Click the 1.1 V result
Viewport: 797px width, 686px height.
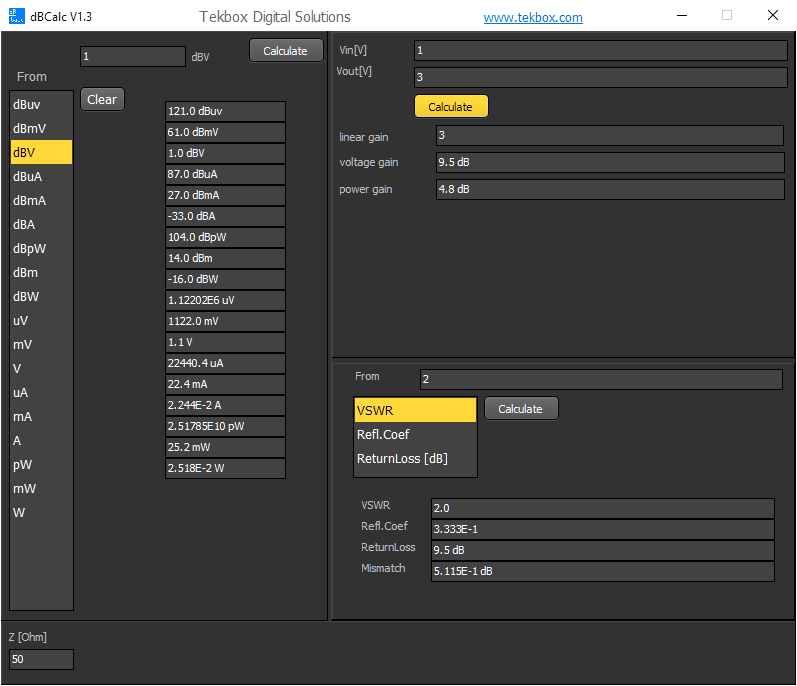click(225, 342)
